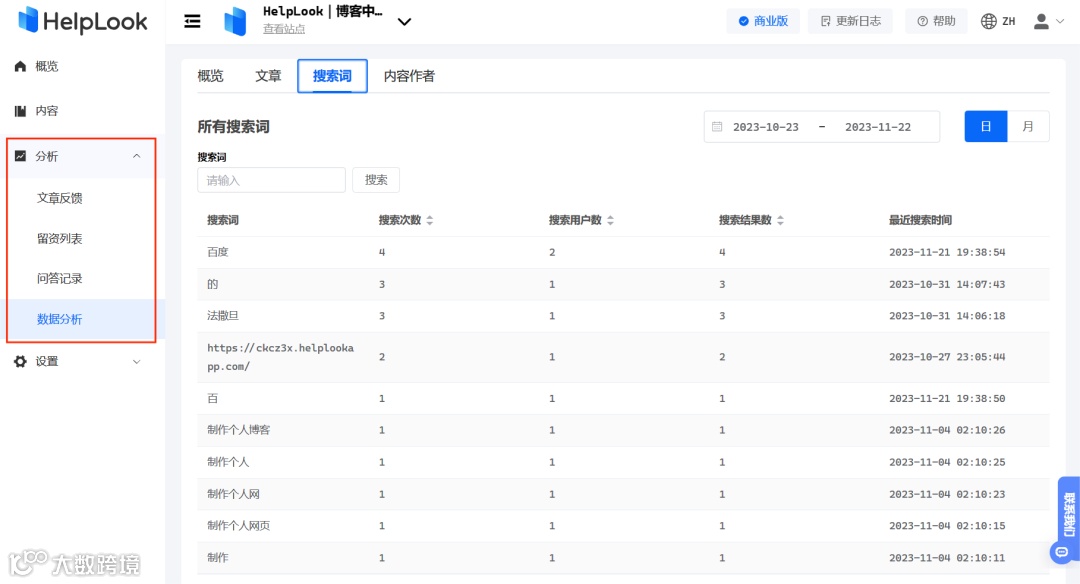This screenshot has width=1080, height=584.
Task: Switch to the 内容作者 tab
Action: [408, 75]
